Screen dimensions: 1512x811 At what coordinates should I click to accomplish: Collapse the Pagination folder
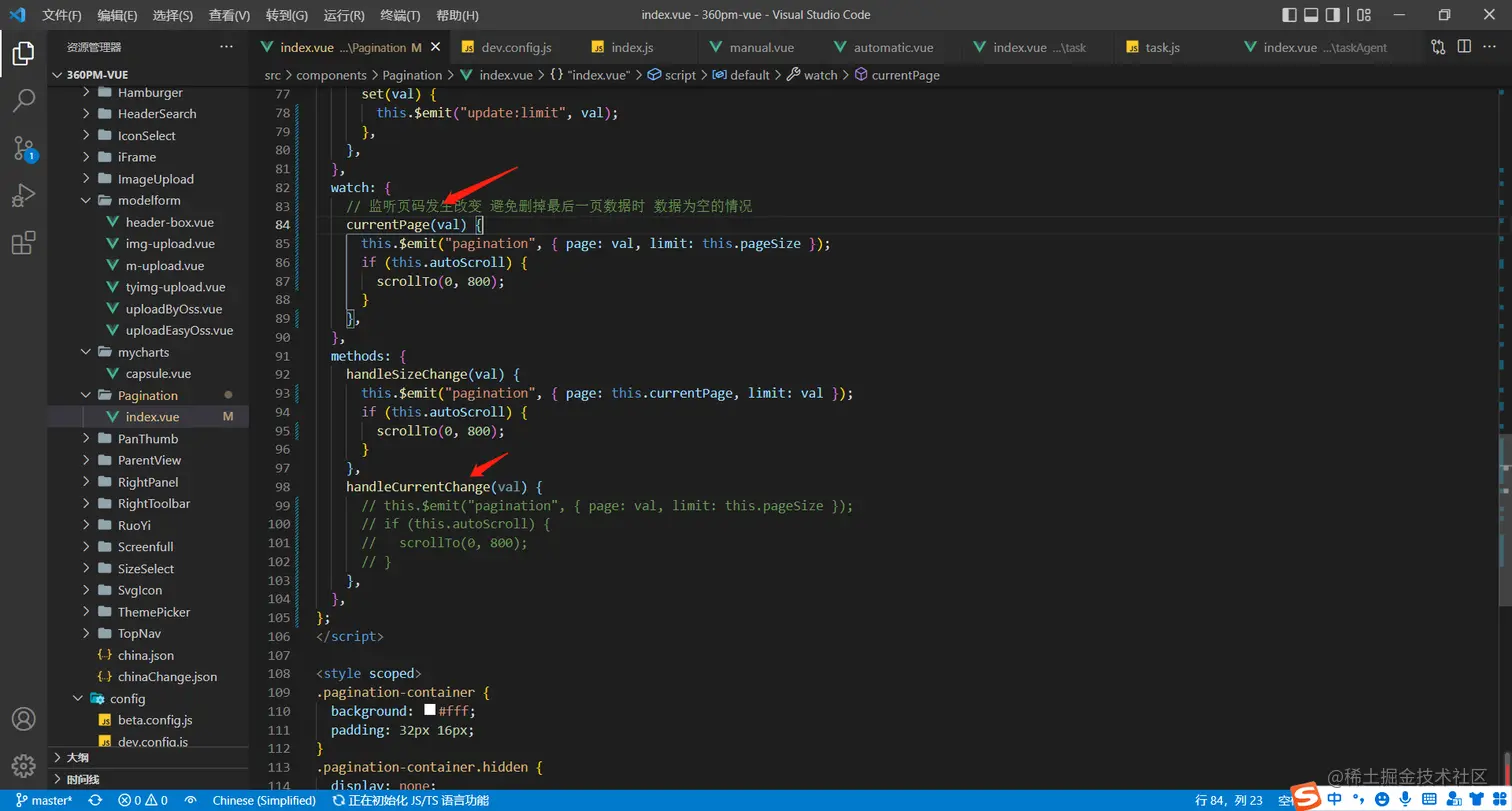click(147, 395)
